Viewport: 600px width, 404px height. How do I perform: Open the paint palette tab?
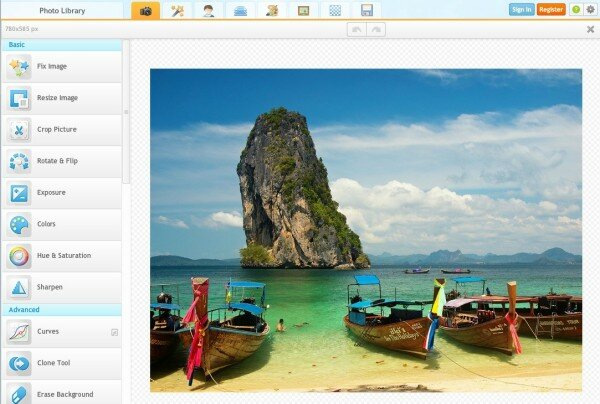coord(271,10)
